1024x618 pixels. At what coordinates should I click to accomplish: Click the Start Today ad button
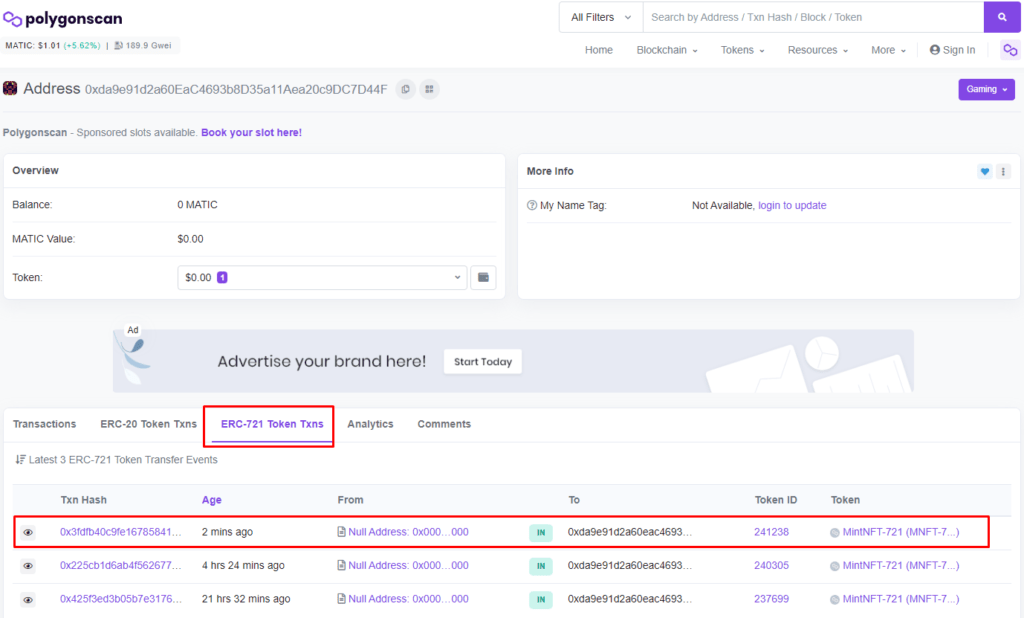point(482,362)
